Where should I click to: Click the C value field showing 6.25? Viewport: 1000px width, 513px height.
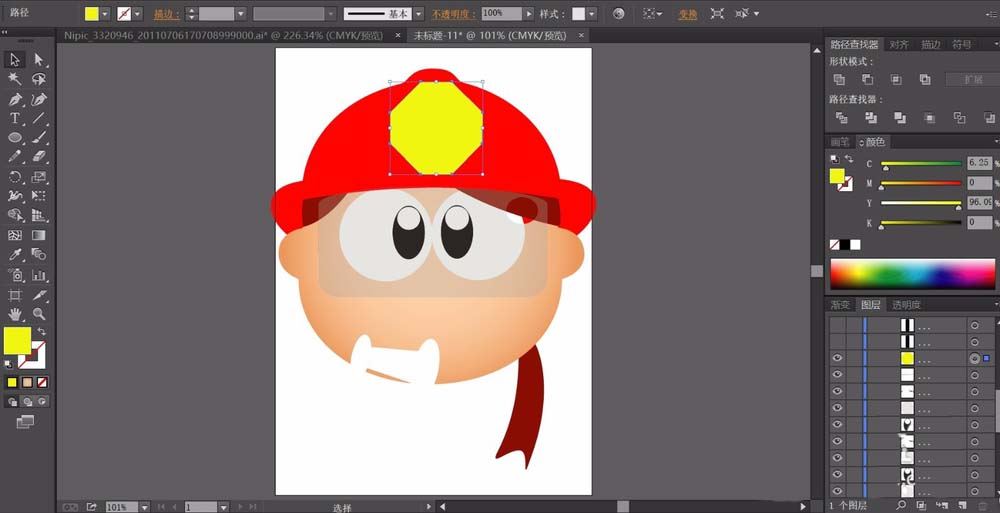point(979,163)
